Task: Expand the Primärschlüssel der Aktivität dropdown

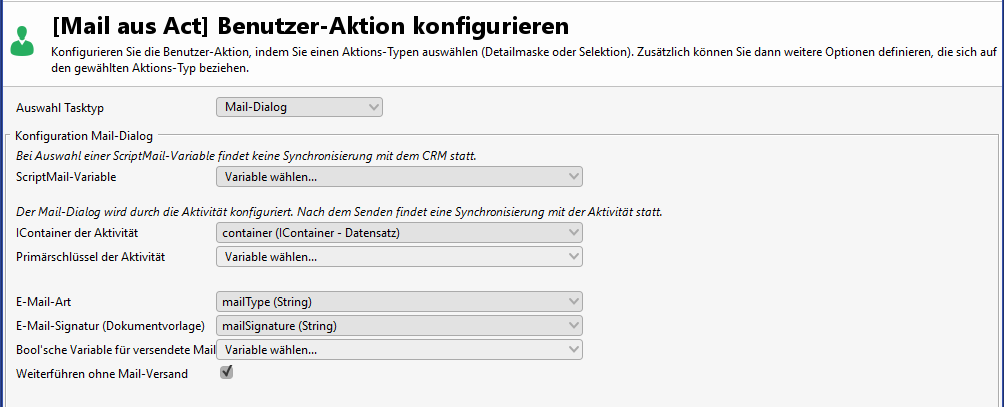Action: (399, 257)
